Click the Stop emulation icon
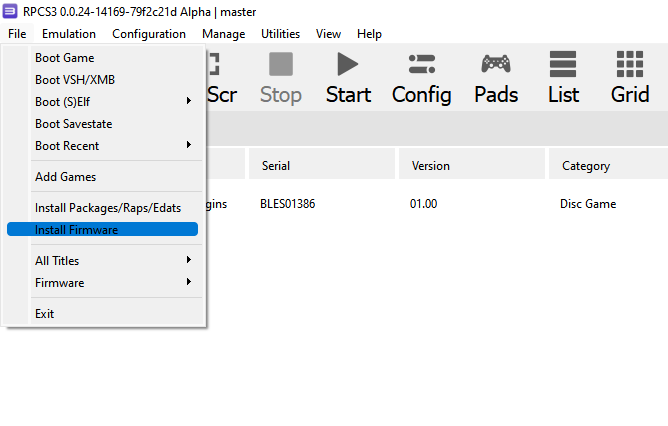668x426 pixels. tap(281, 66)
